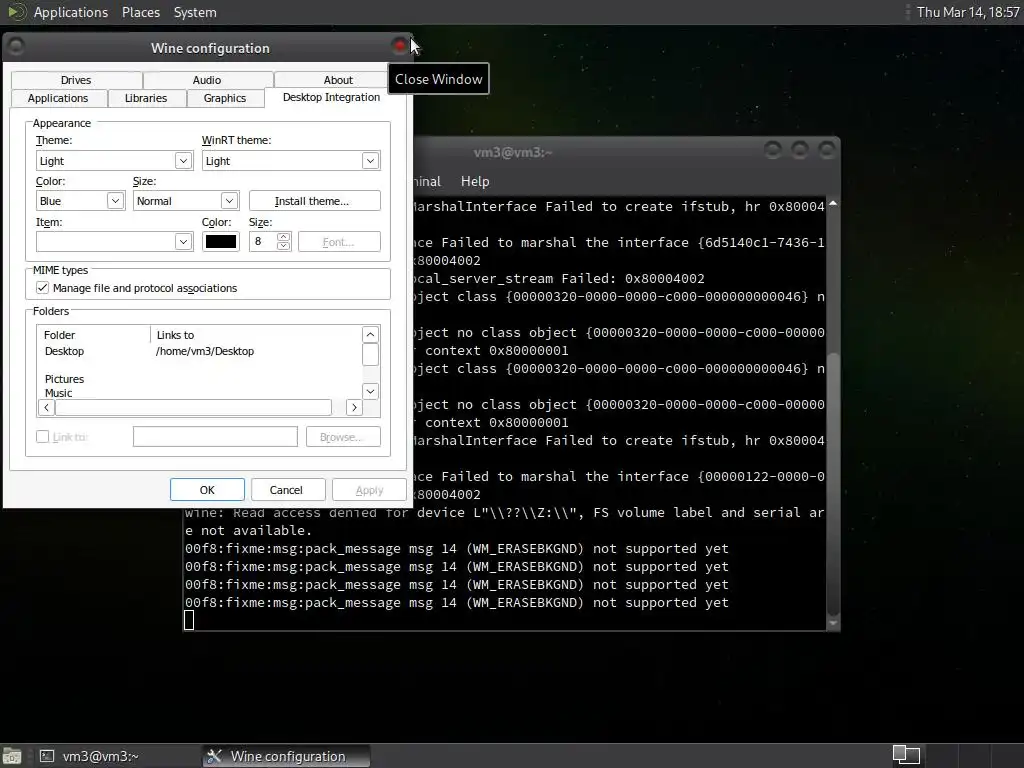Open the Places menu

[140, 12]
